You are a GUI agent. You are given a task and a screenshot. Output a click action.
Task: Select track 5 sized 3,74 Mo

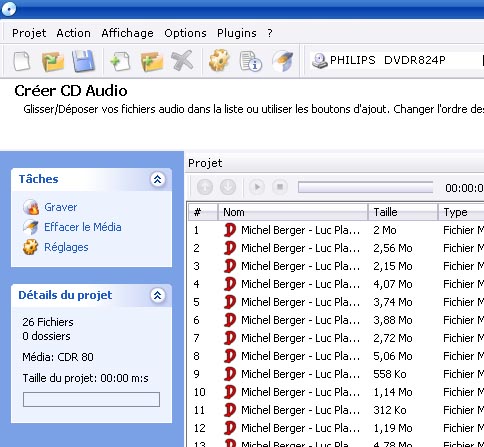tap(336, 302)
